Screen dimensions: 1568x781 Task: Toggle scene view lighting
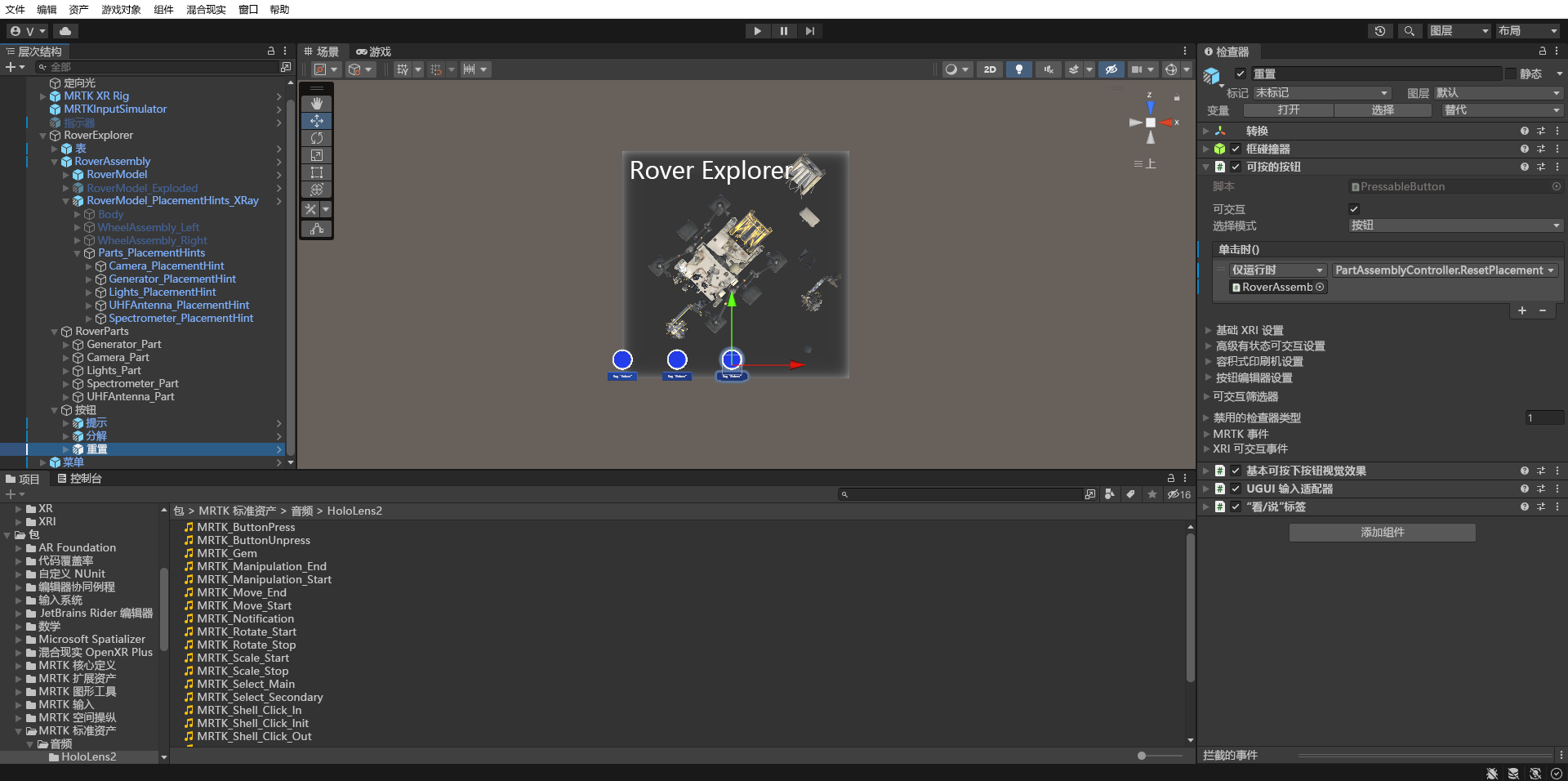(x=1018, y=69)
